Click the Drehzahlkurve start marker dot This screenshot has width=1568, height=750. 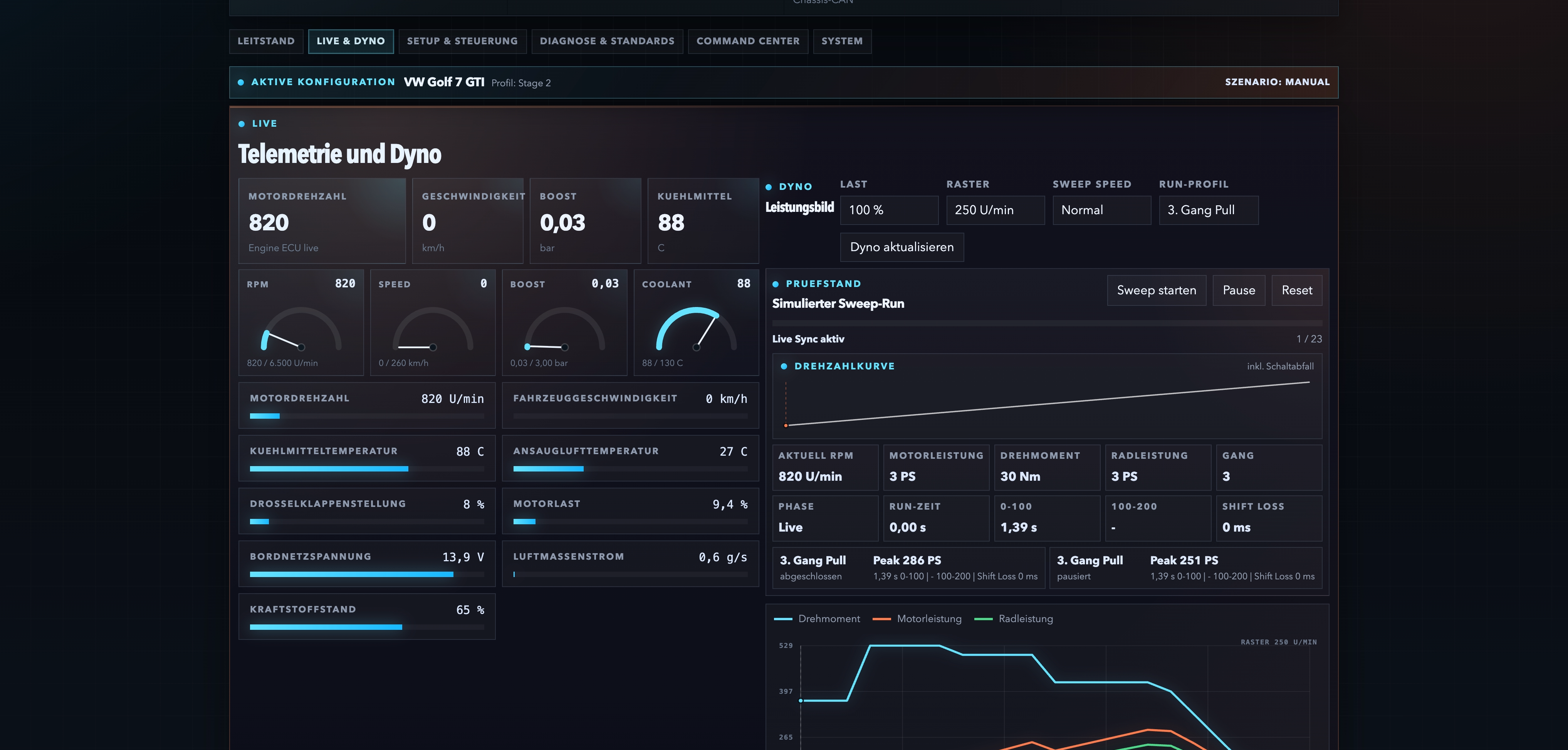[786, 426]
